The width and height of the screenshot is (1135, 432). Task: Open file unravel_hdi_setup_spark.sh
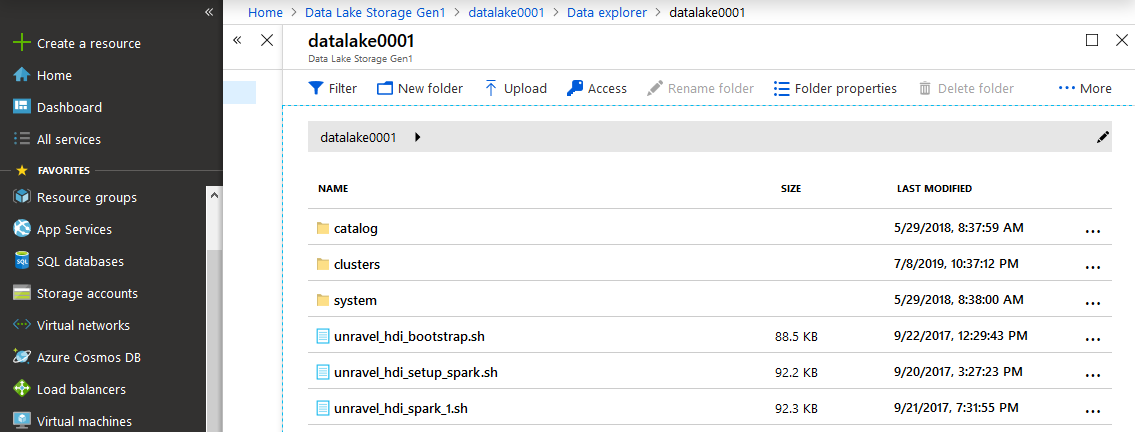point(416,373)
